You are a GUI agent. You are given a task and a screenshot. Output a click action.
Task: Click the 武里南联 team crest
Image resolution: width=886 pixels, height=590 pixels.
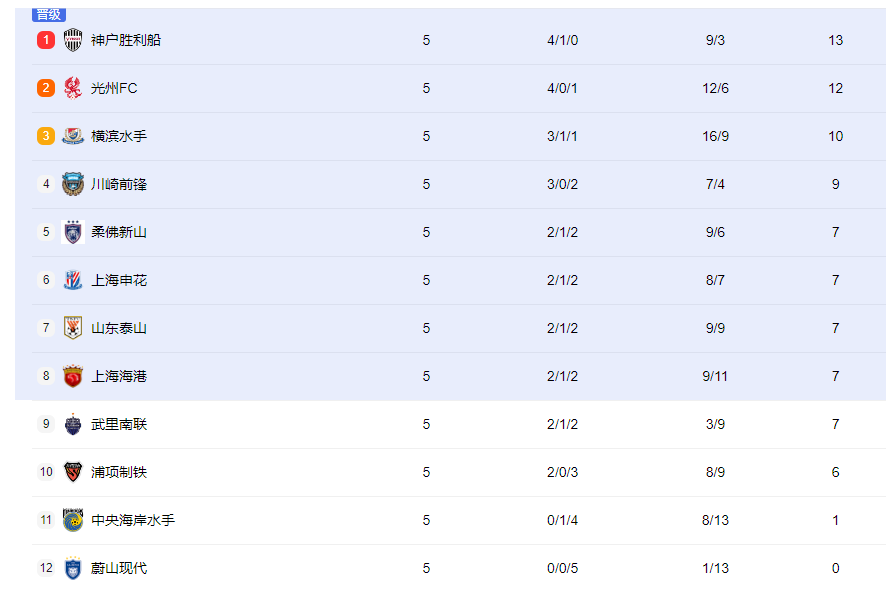(x=72, y=424)
